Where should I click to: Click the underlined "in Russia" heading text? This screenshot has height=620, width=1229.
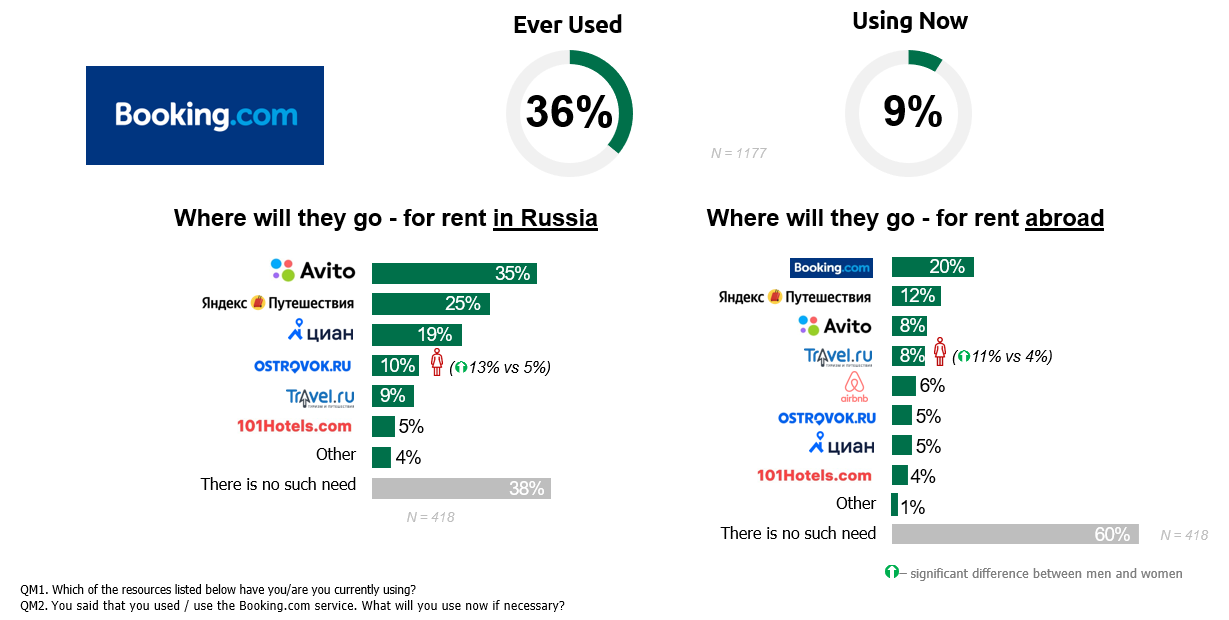coord(545,218)
